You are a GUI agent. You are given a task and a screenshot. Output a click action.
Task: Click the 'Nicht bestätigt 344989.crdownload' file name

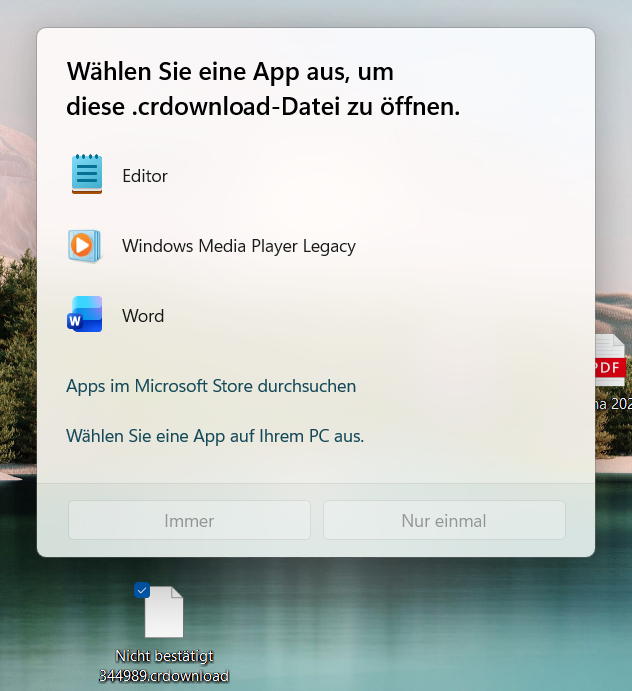coord(164,666)
